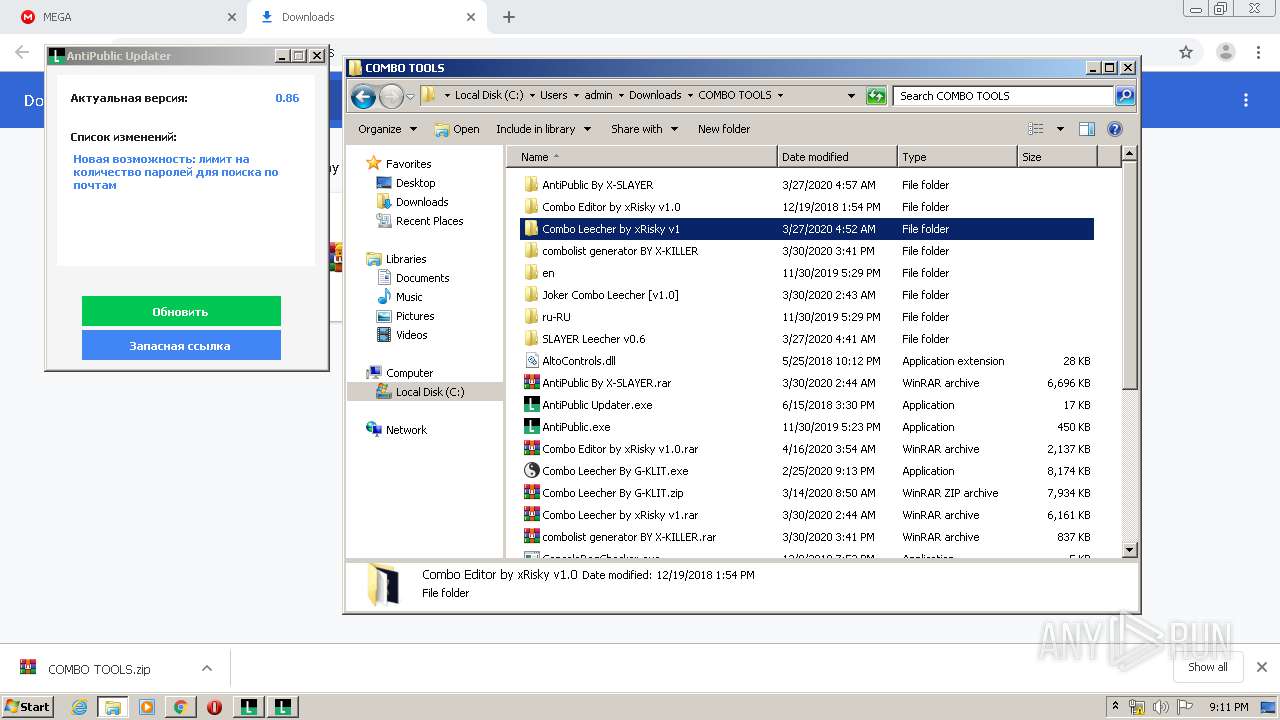Image resolution: width=1280 pixels, height=720 pixels.
Task: Sort by the Size column header
Action: [x=1057, y=157]
